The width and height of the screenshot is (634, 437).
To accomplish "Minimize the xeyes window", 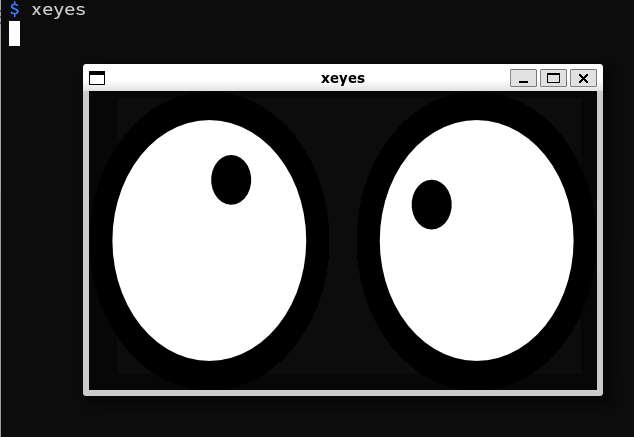I will coord(523,78).
